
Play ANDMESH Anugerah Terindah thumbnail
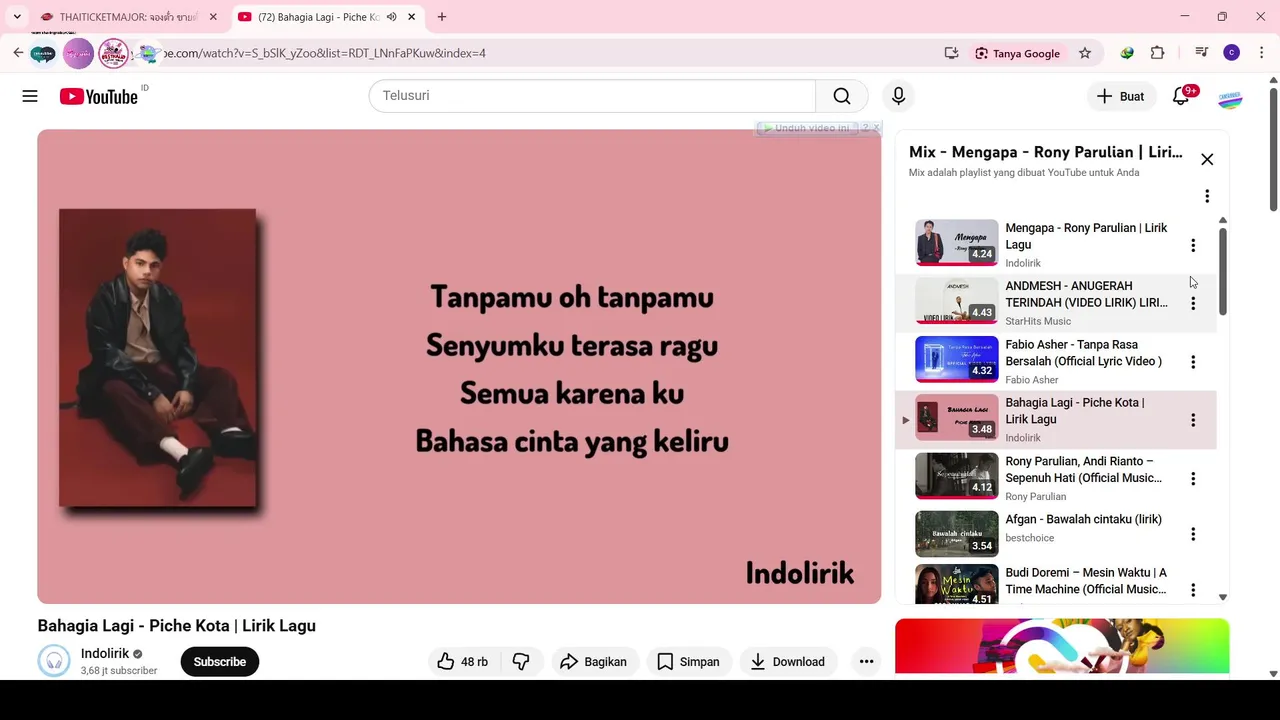pyautogui.click(x=957, y=301)
